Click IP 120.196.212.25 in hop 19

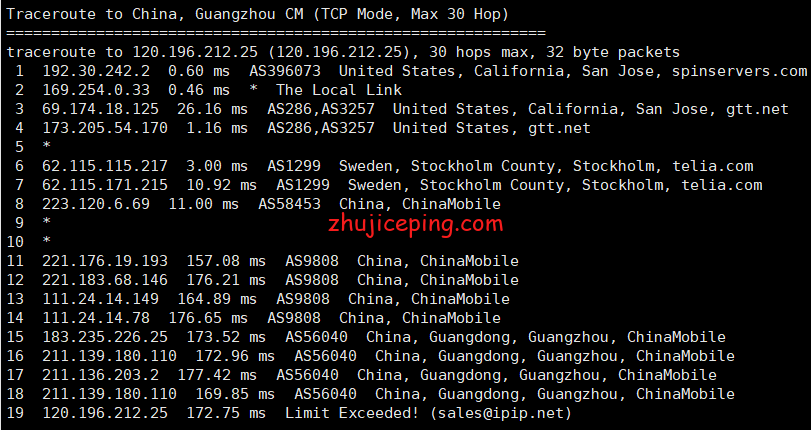coord(105,413)
